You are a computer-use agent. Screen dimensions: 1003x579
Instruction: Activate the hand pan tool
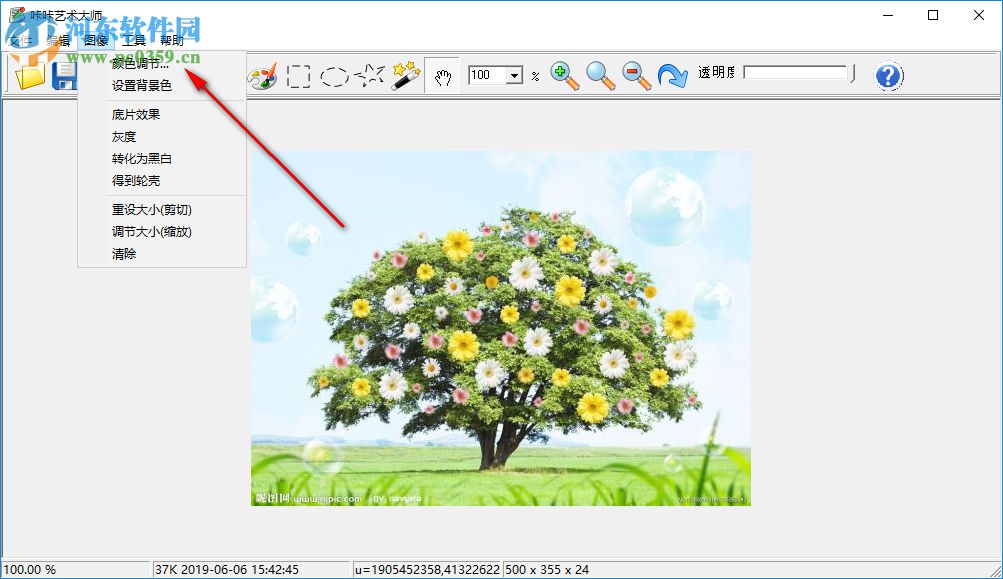pyautogui.click(x=443, y=76)
